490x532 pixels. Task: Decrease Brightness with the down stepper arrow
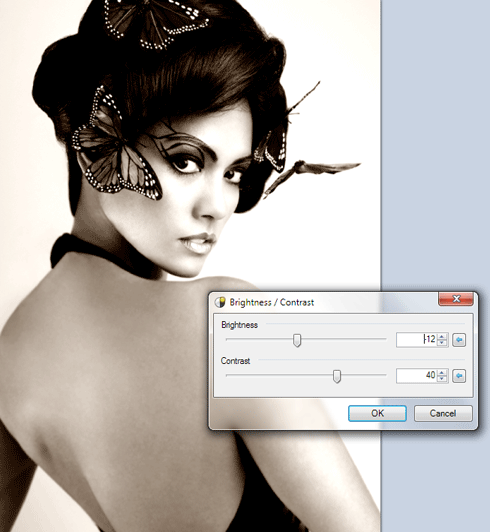[442, 343]
